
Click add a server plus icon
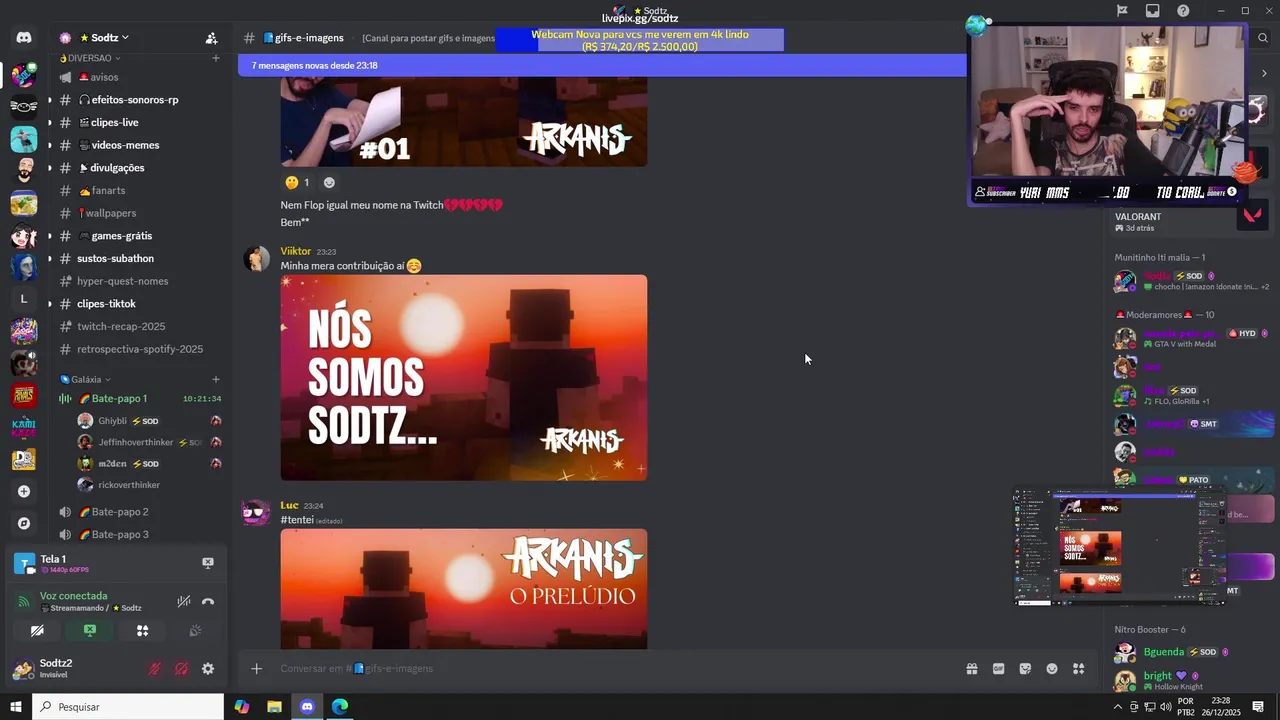pos(24,491)
